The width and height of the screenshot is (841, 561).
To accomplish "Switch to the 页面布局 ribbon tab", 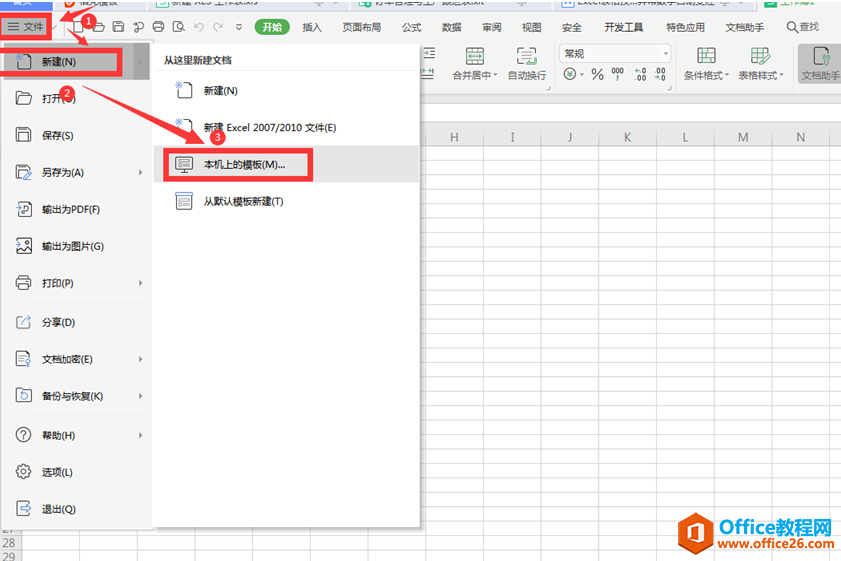I will pyautogui.click(x=362, y=27).
